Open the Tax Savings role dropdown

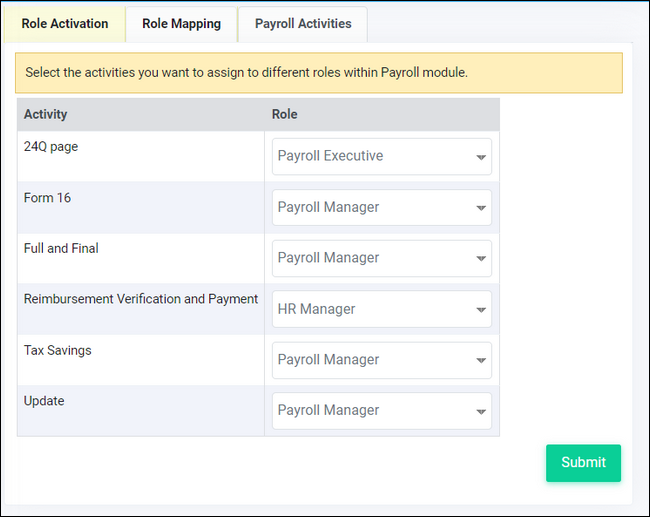click(382, 360)
